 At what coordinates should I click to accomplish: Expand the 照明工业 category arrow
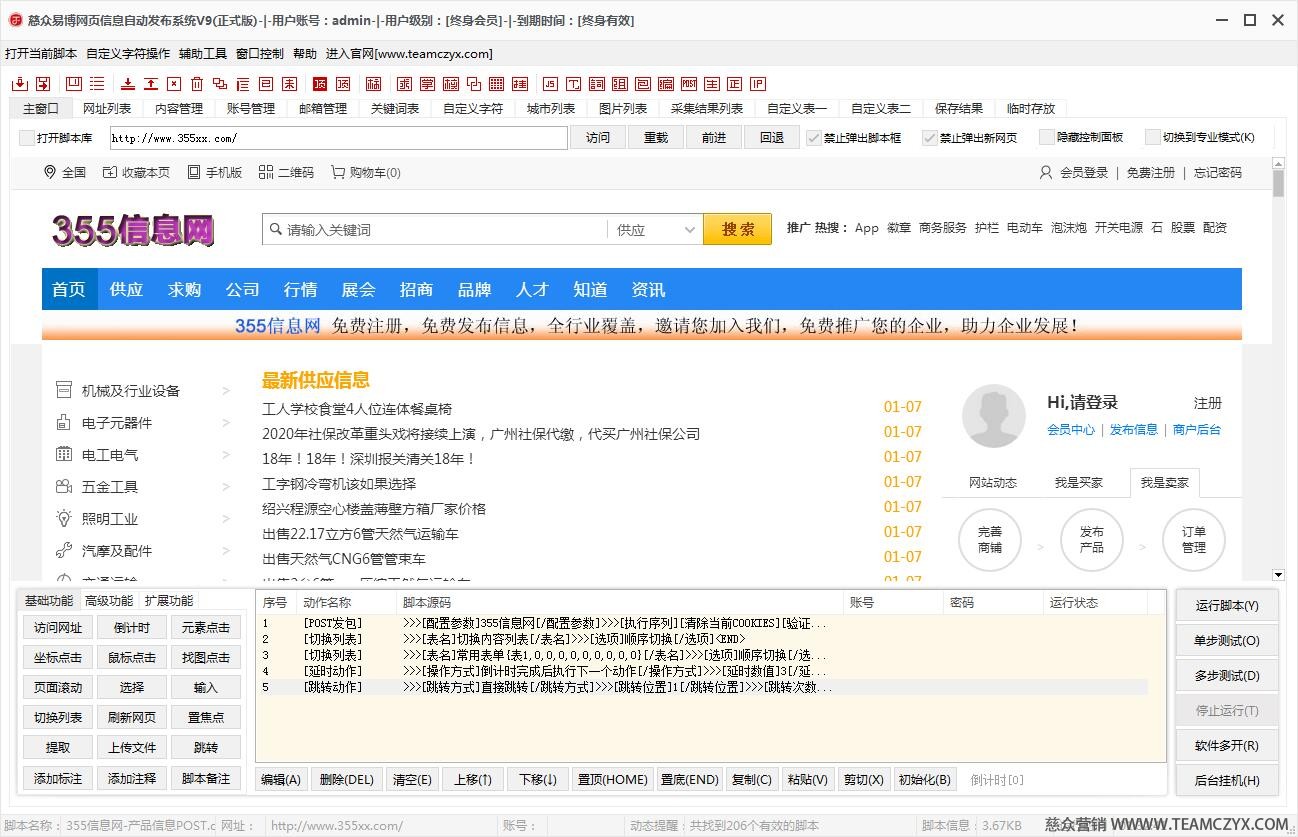point(226,519)
